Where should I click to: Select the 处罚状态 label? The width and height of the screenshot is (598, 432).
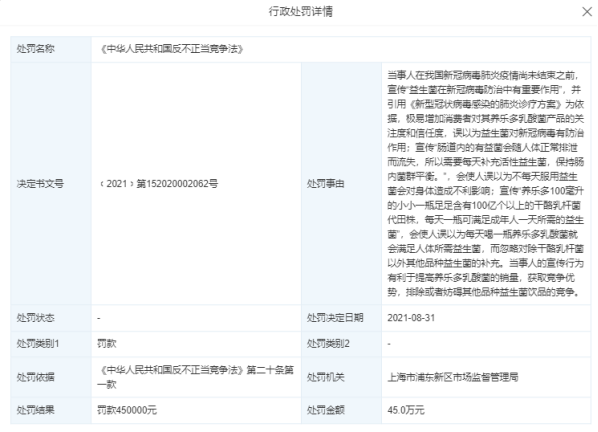pyautogui.click(x=35, y=318)
